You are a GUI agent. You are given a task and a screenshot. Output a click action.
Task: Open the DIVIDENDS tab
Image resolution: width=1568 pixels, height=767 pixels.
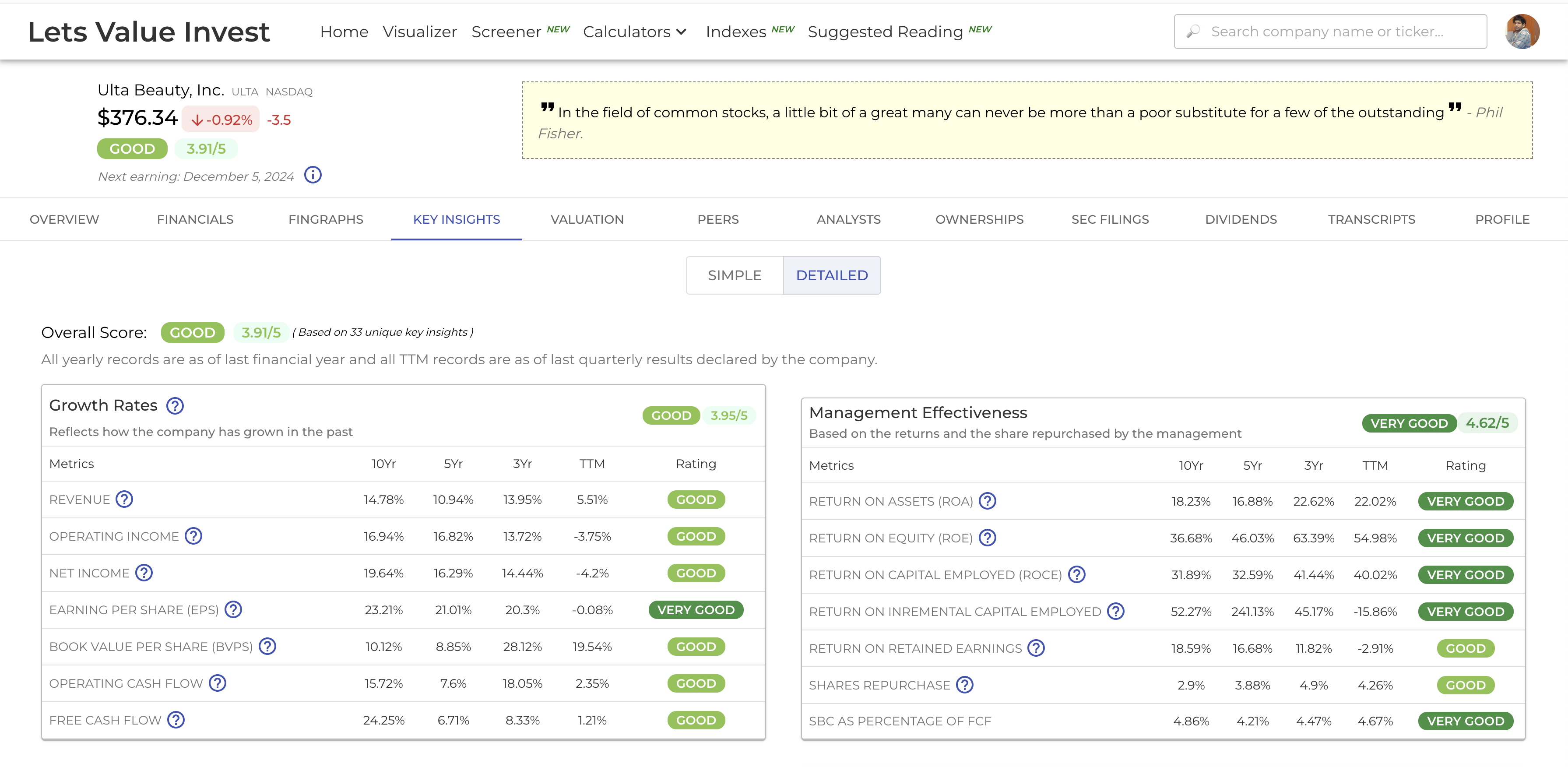[x=1241, y=219]
